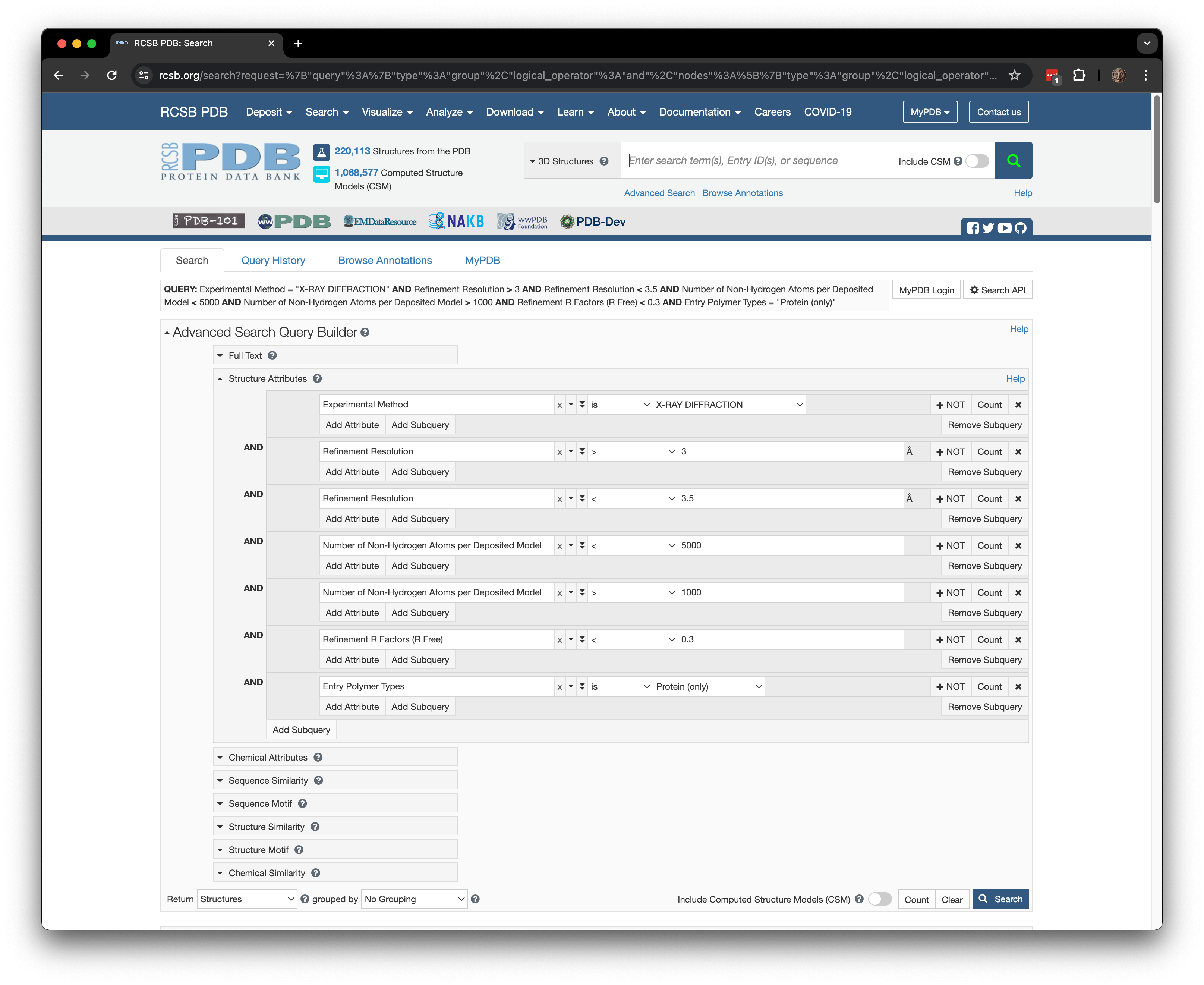Click help icon next to Structure Attributes
Image resolution: width=1204 pixels, height=985 pixels.
coord(317,378)
